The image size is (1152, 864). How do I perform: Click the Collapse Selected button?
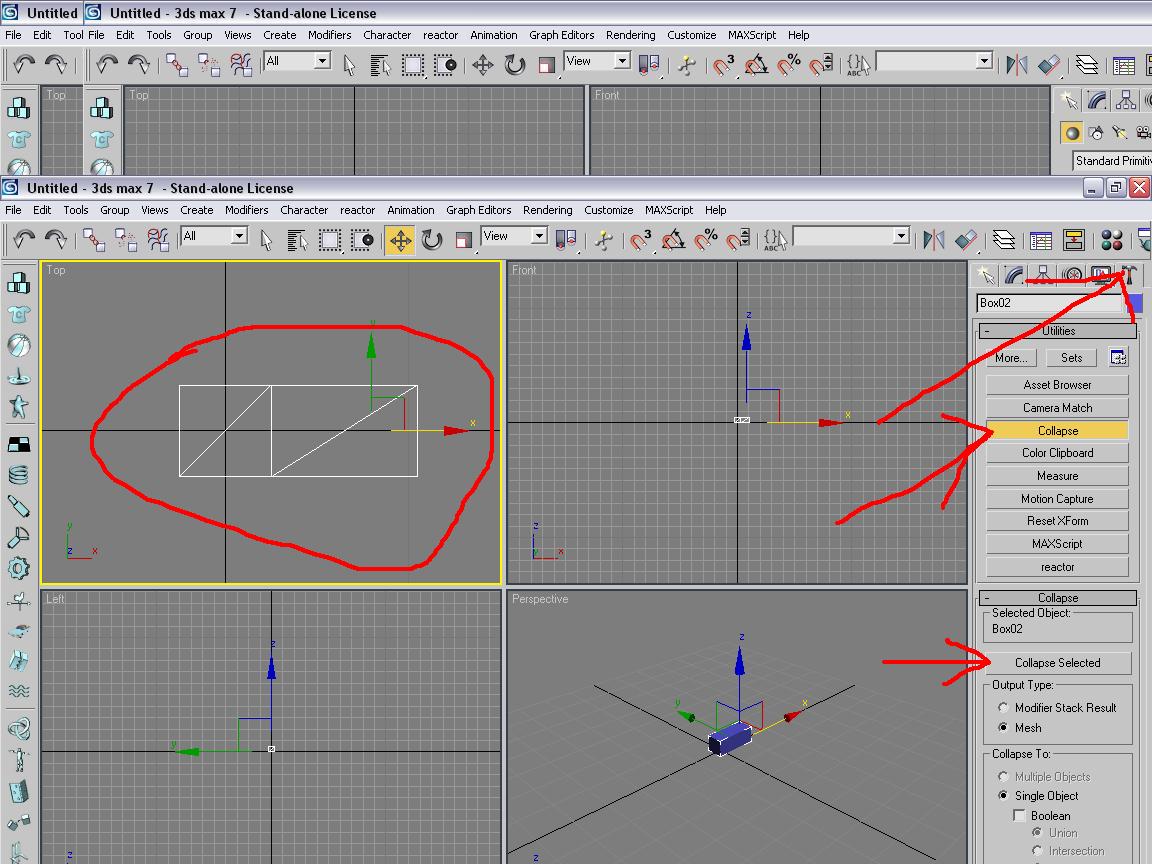[1057, 663]
